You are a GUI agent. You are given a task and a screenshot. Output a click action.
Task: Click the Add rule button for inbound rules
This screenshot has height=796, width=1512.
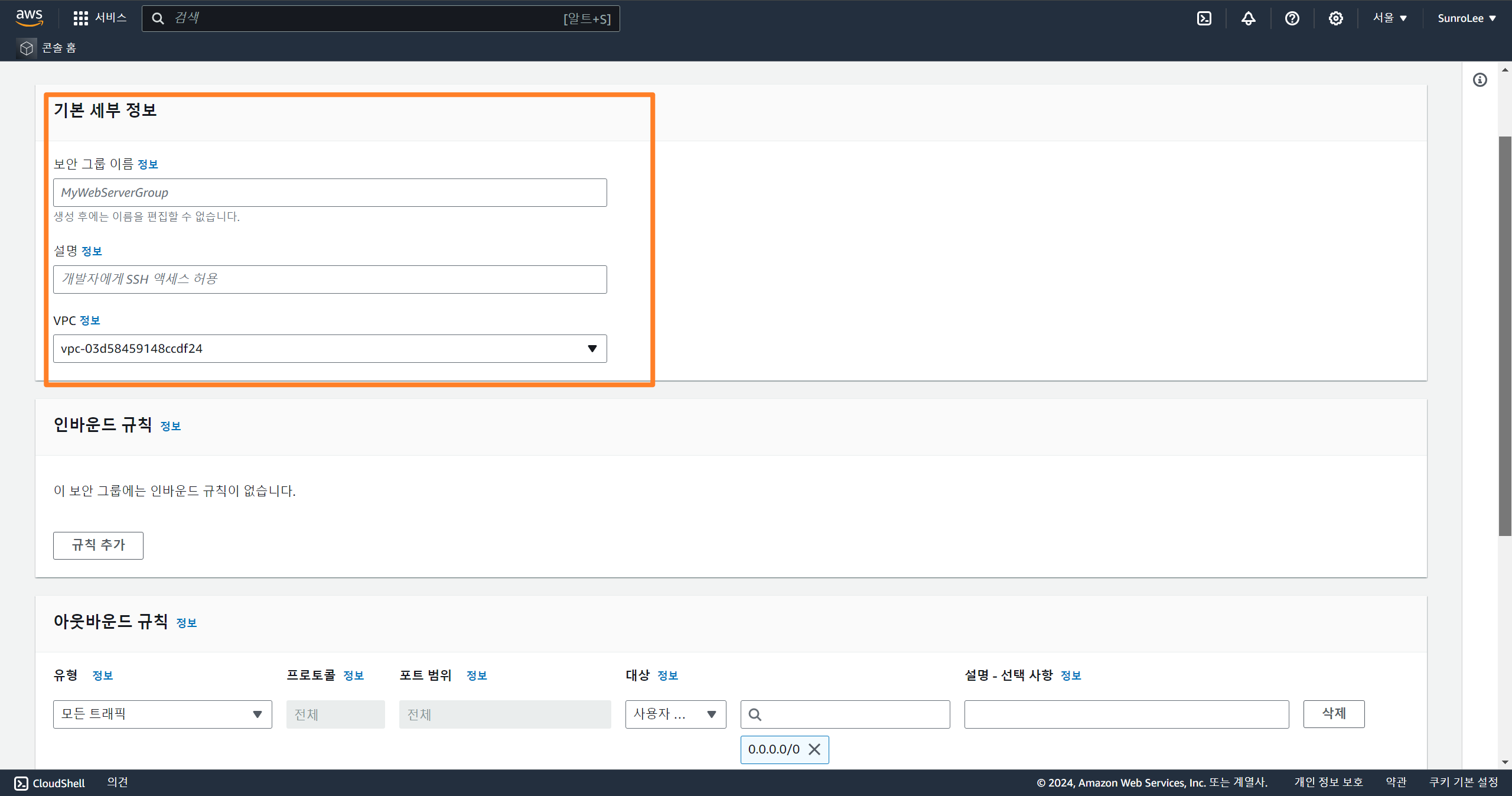click(98, 545)
